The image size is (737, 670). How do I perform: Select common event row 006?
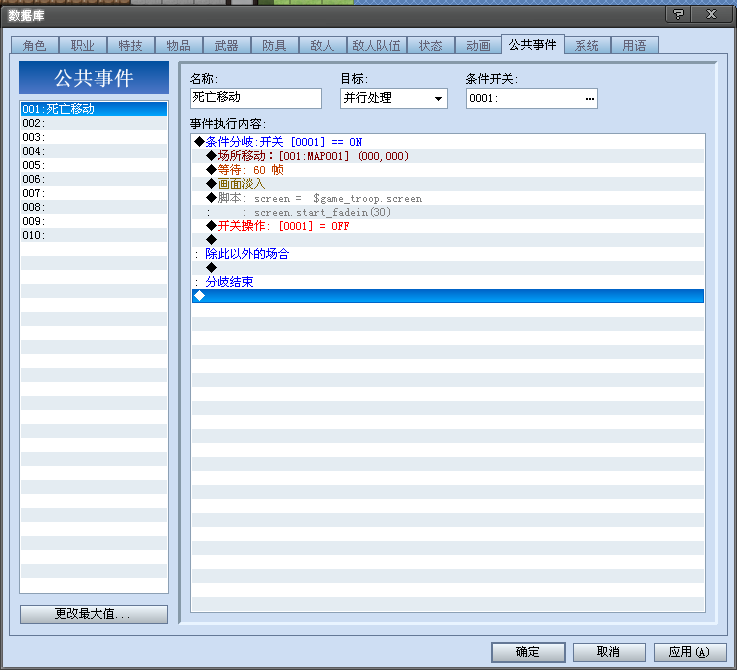pyautogui.click(x=94, y=179)
